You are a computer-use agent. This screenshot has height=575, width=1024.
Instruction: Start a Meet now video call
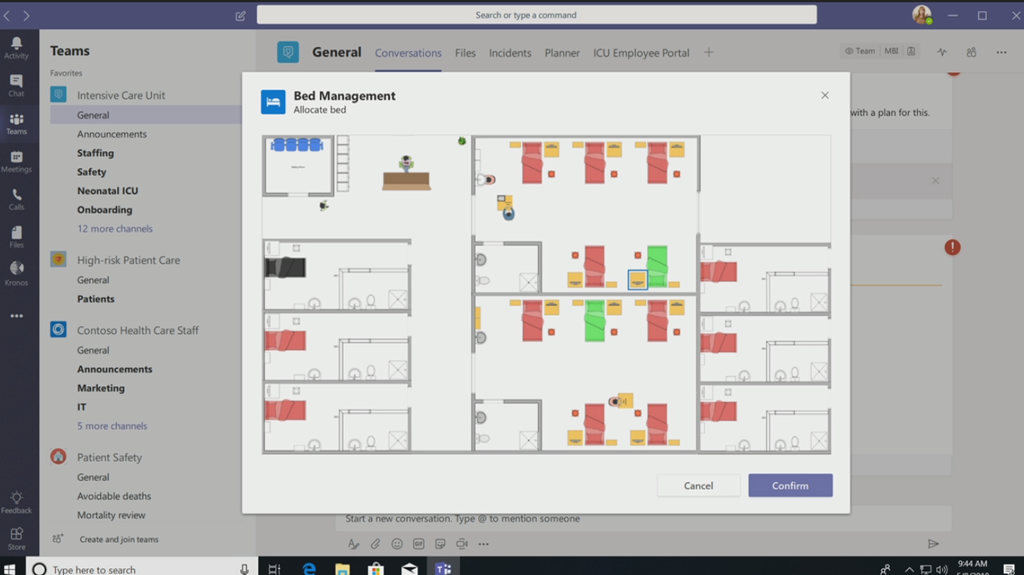point(462,544)
